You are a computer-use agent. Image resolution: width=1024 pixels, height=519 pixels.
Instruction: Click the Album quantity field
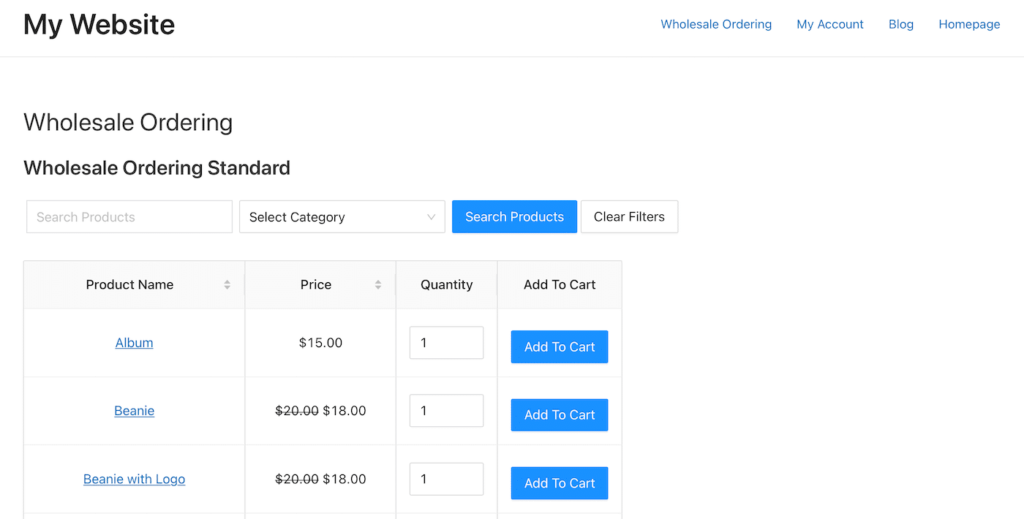(446, 343)
